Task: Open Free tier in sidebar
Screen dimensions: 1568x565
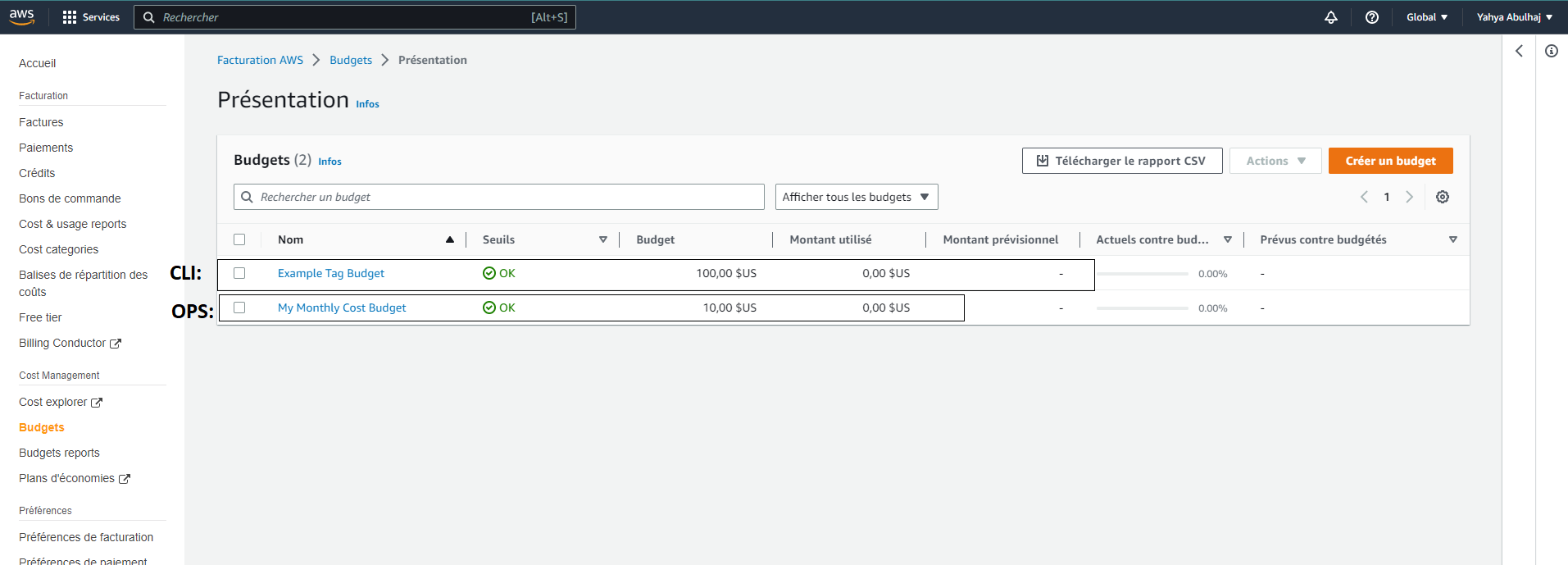Action: click(x=40, y=317)
